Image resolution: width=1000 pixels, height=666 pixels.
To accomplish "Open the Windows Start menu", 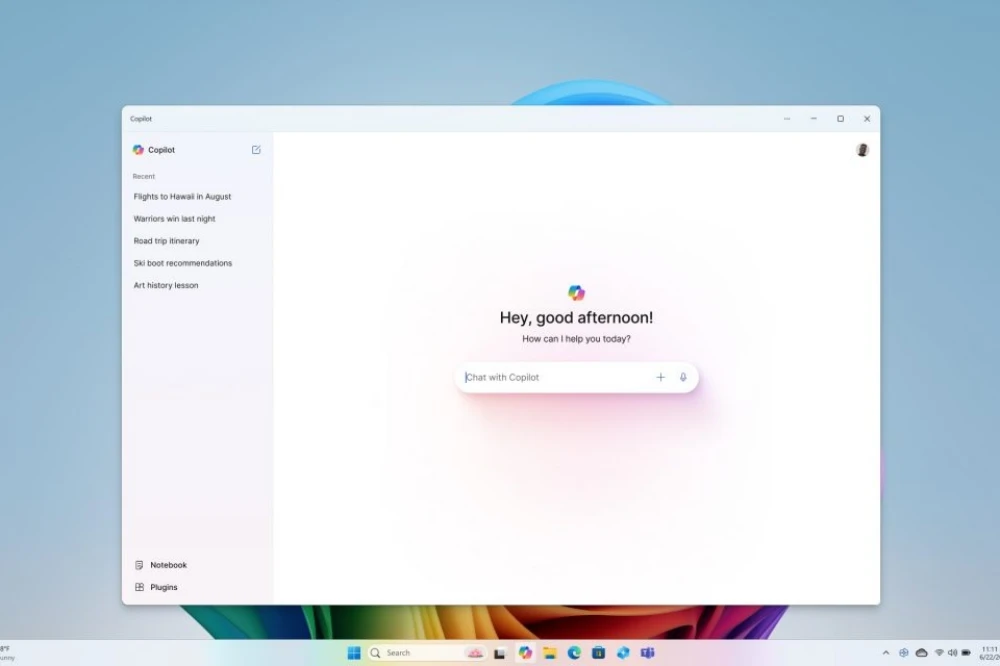I will [x=354, y=653].
